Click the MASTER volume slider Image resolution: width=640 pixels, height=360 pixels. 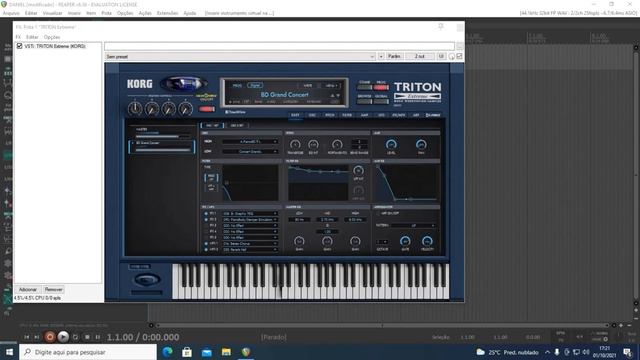pyautogui.click(x=162, y=136)
